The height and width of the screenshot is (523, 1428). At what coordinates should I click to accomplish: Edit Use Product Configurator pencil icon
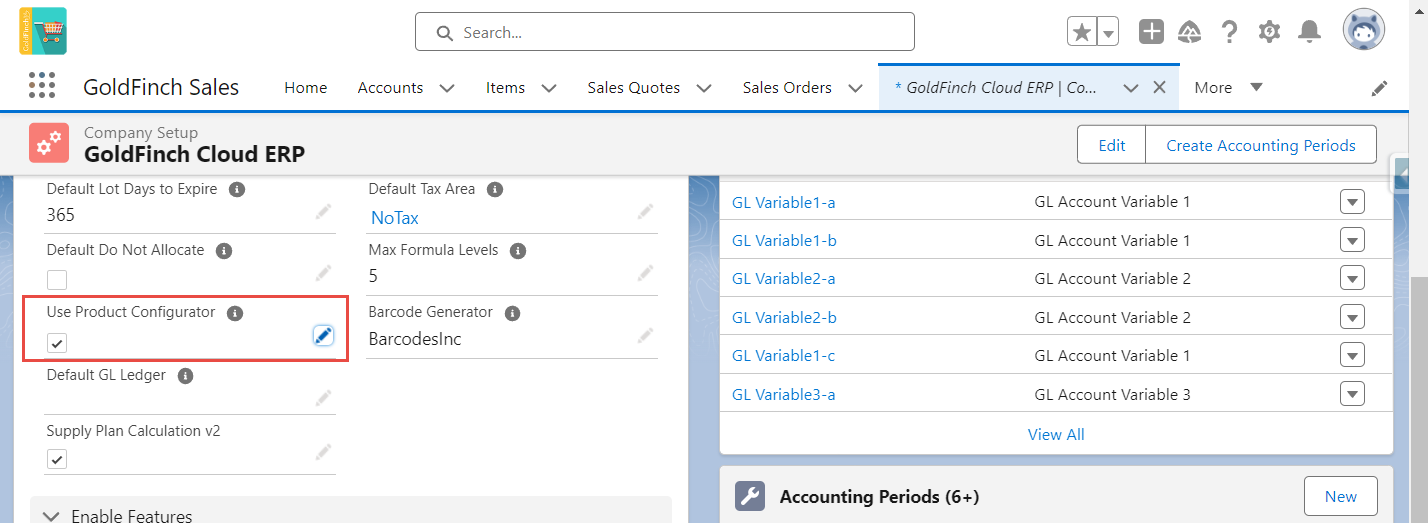[323, 336]
